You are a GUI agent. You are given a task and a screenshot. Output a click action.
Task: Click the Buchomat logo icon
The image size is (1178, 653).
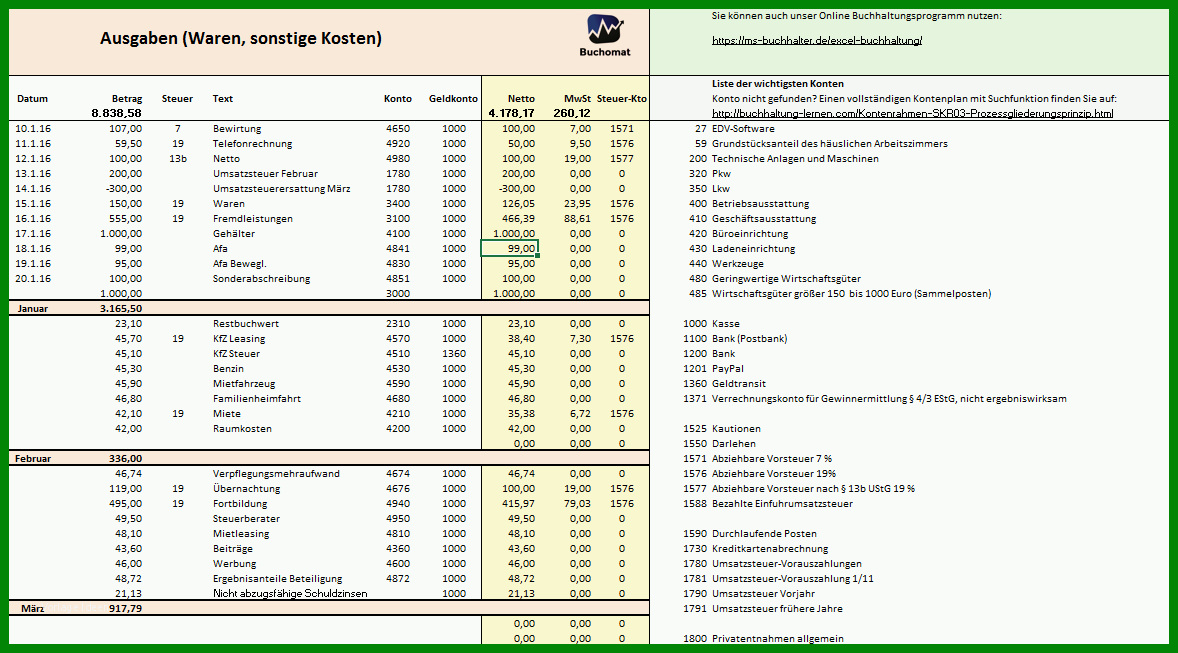click(x=605, y=29)
